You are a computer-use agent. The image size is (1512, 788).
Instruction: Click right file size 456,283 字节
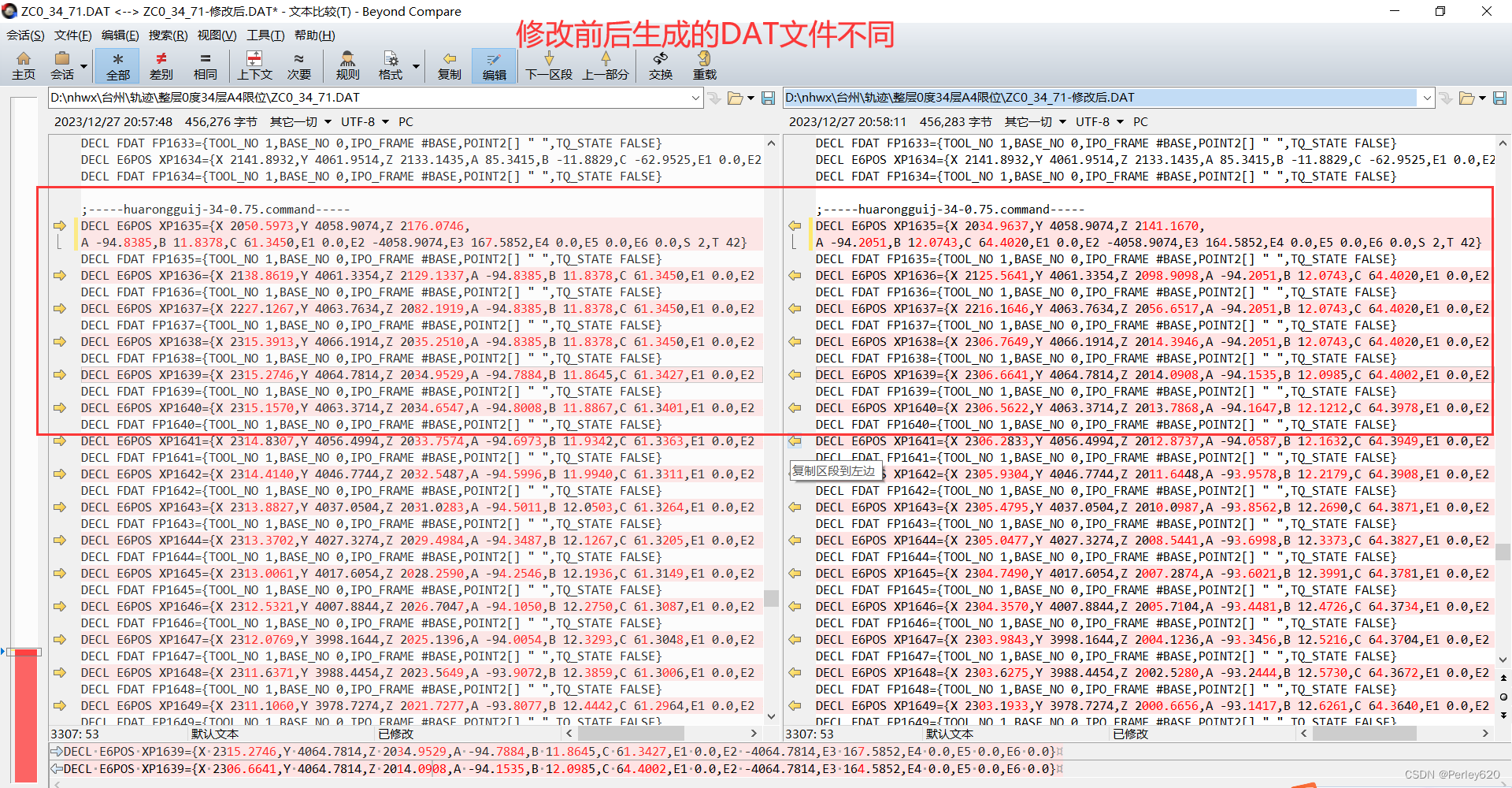point(956,121)
